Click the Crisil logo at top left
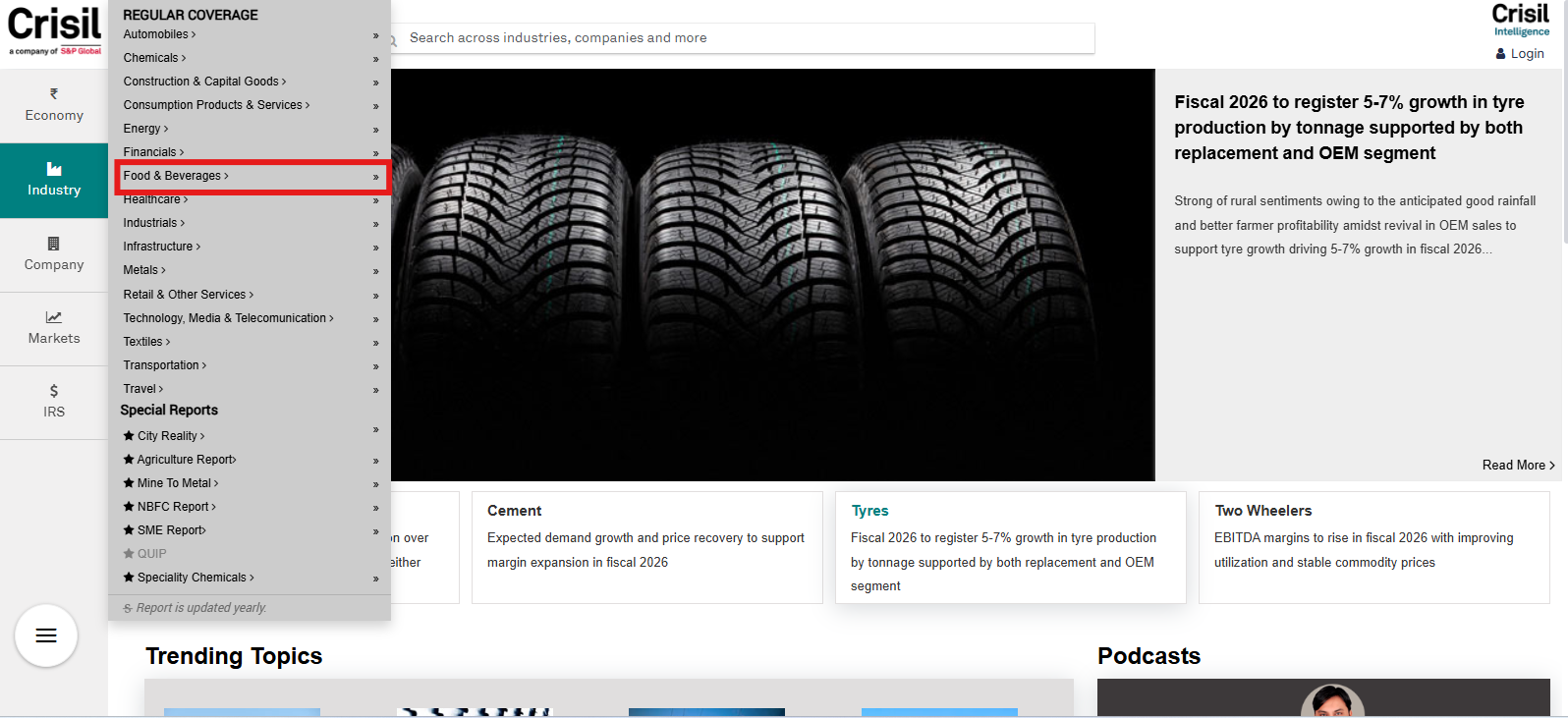 pyautogui.click(x=54, y=31)
